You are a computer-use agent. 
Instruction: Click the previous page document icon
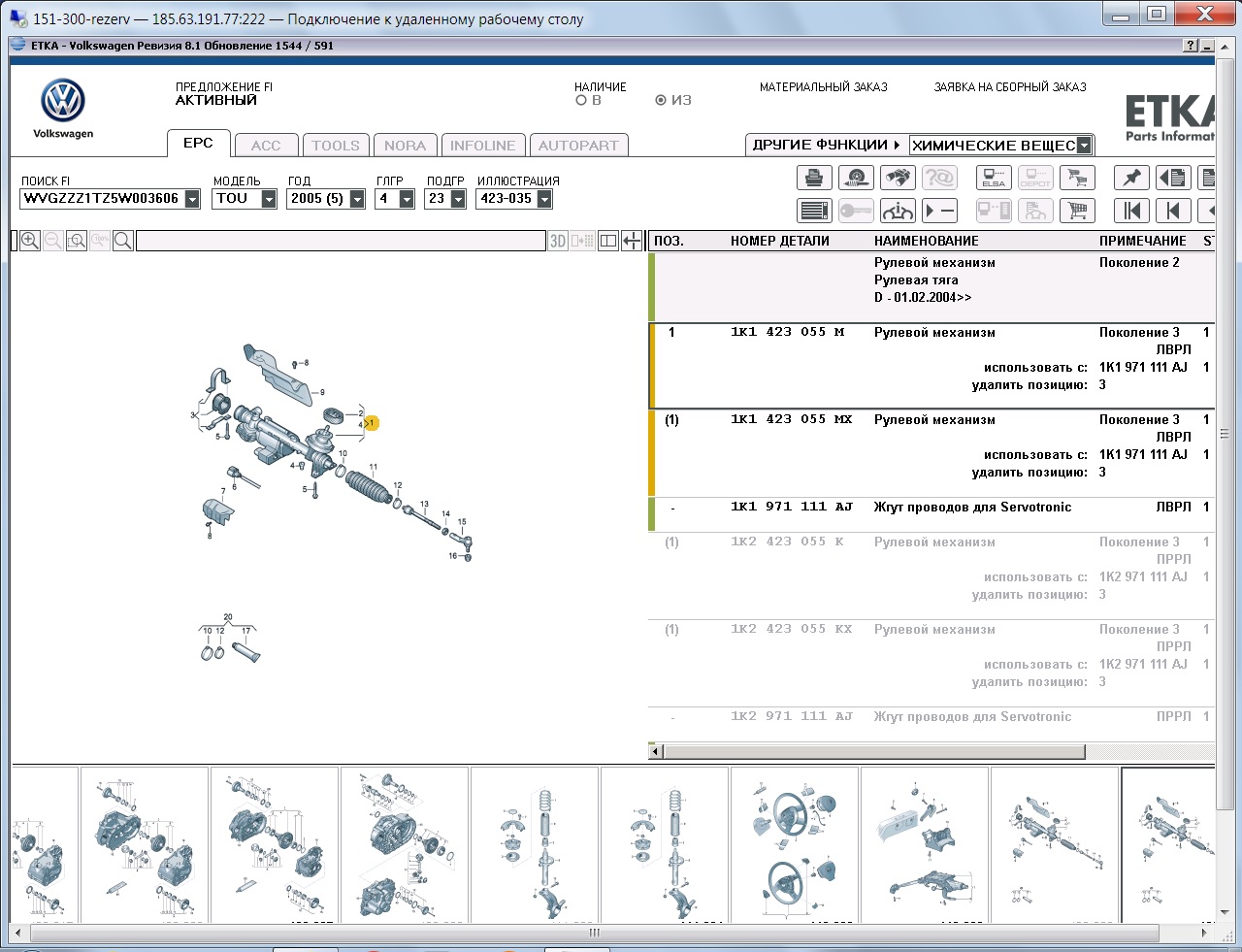click(1173, 178)
